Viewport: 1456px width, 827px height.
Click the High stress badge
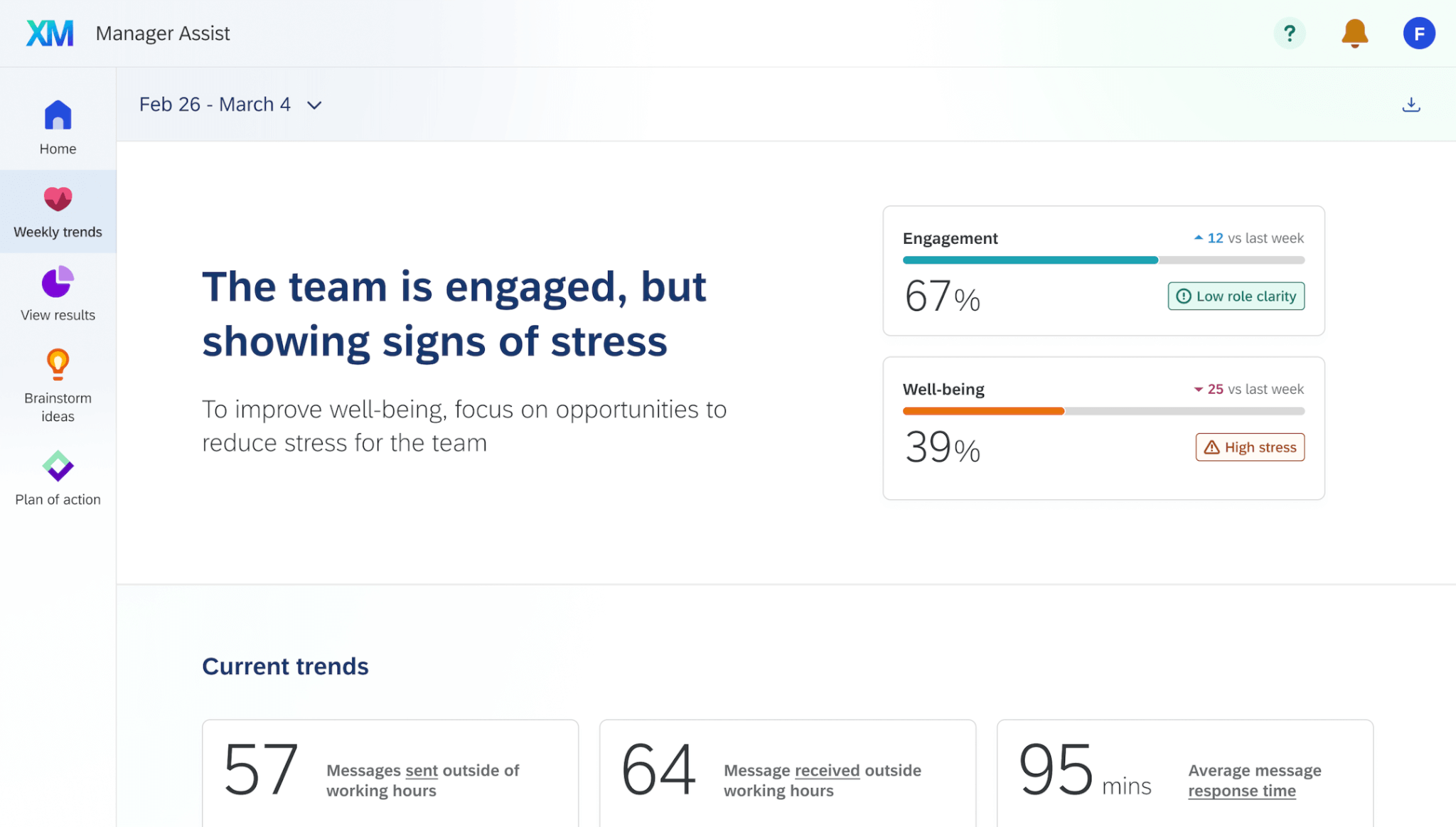pyautogui.click(x=1250, y=447)
